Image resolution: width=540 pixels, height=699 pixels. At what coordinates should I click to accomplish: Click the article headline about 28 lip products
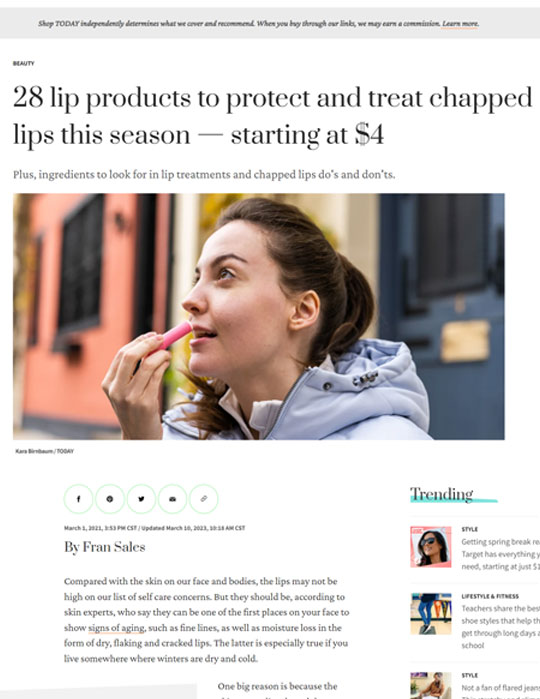pos(272,116)
